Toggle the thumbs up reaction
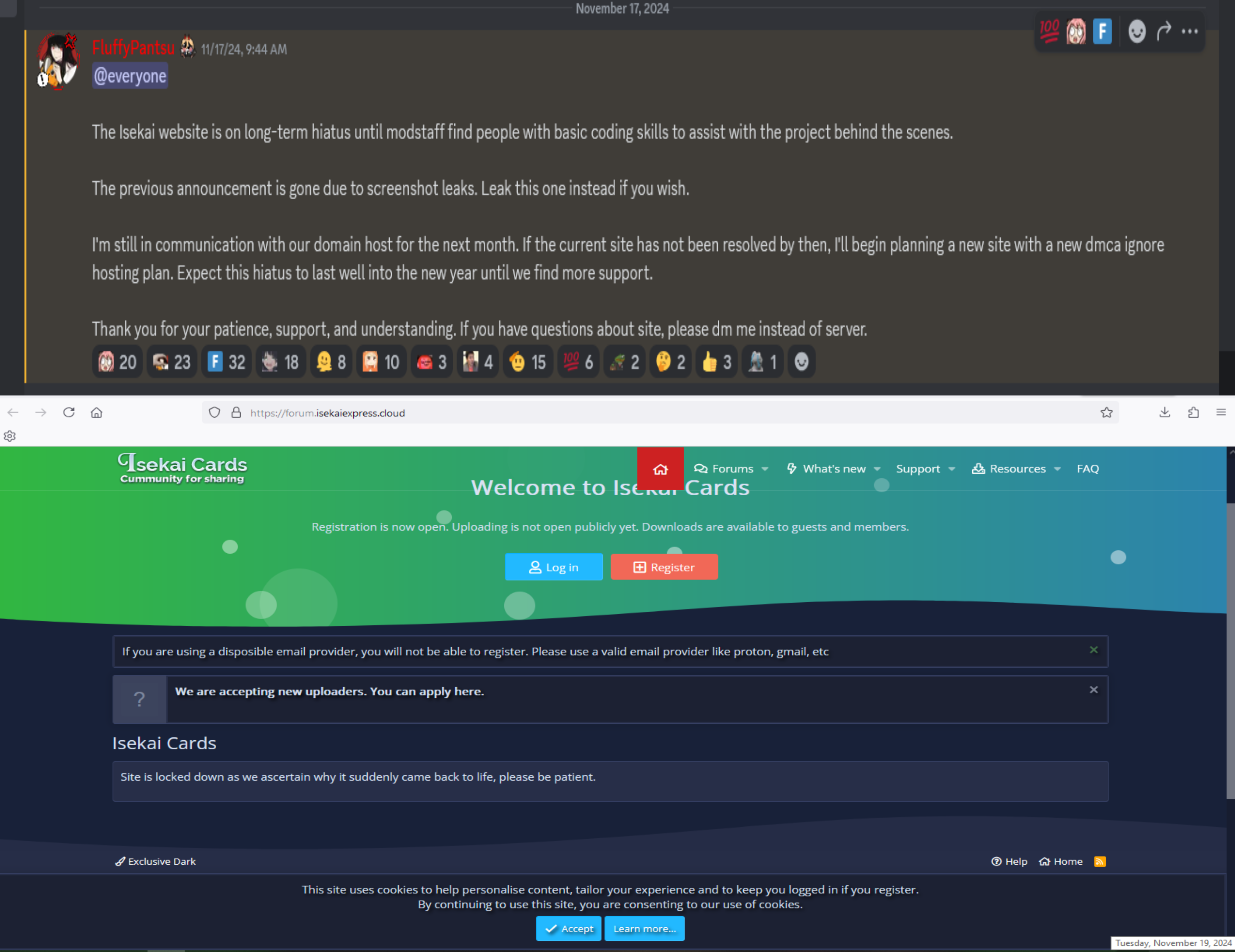Image resolution: width=1235 pixels, height=952 pixels. (x=716, y=362)
